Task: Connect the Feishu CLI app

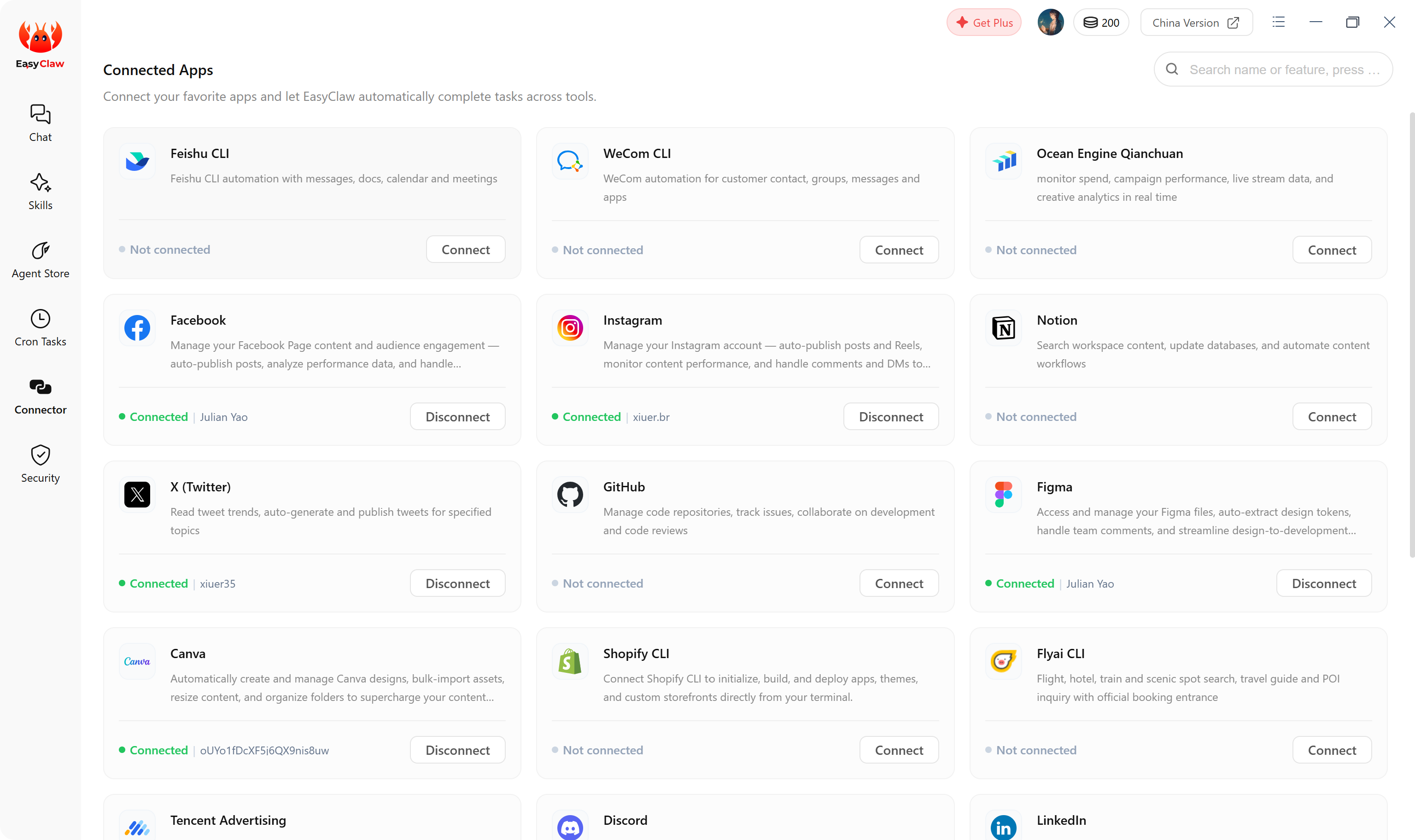Action: (465, 250)
